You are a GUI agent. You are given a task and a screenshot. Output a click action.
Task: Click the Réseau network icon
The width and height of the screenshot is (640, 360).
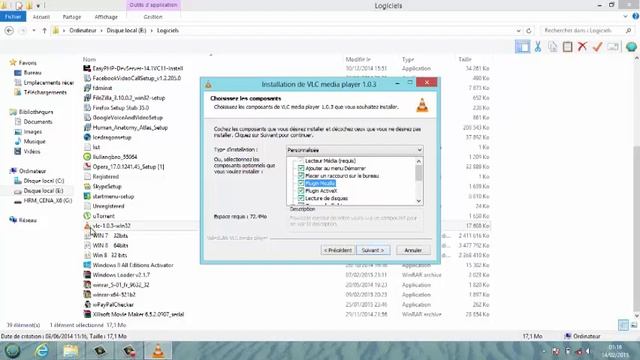coord(13,220)
